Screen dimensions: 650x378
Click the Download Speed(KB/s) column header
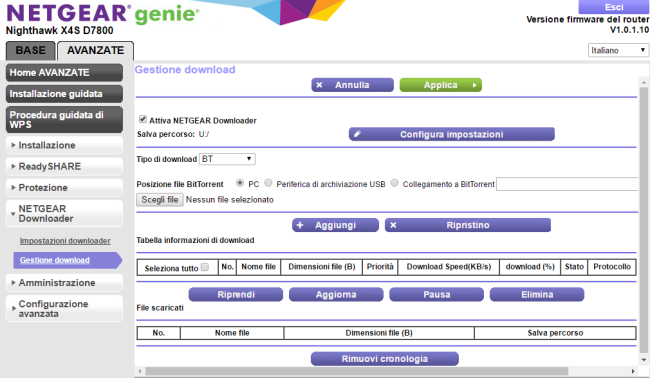pyautogui.click(x=449, y=267)
